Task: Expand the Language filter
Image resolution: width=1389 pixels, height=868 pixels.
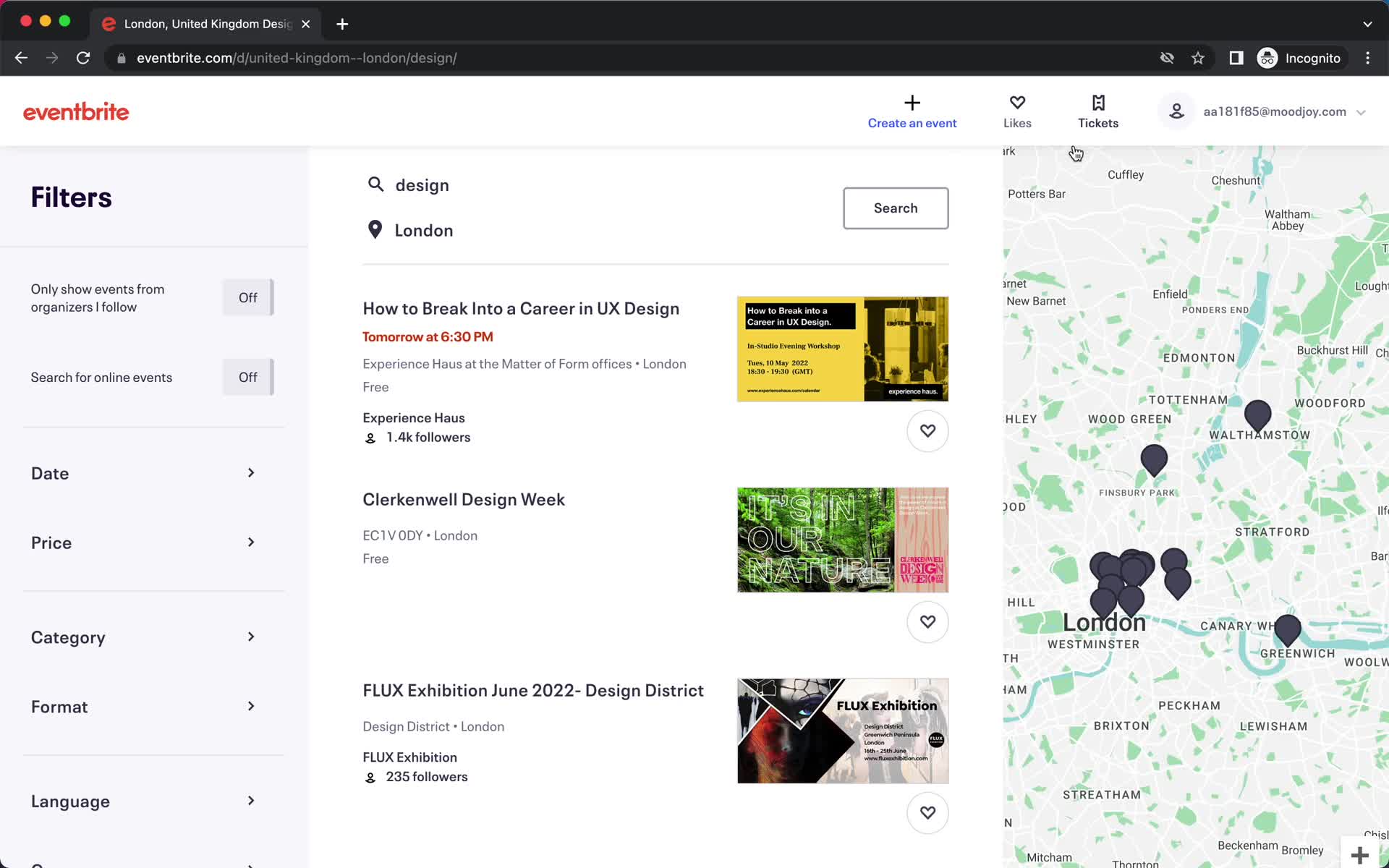Action: coord(145,801)
